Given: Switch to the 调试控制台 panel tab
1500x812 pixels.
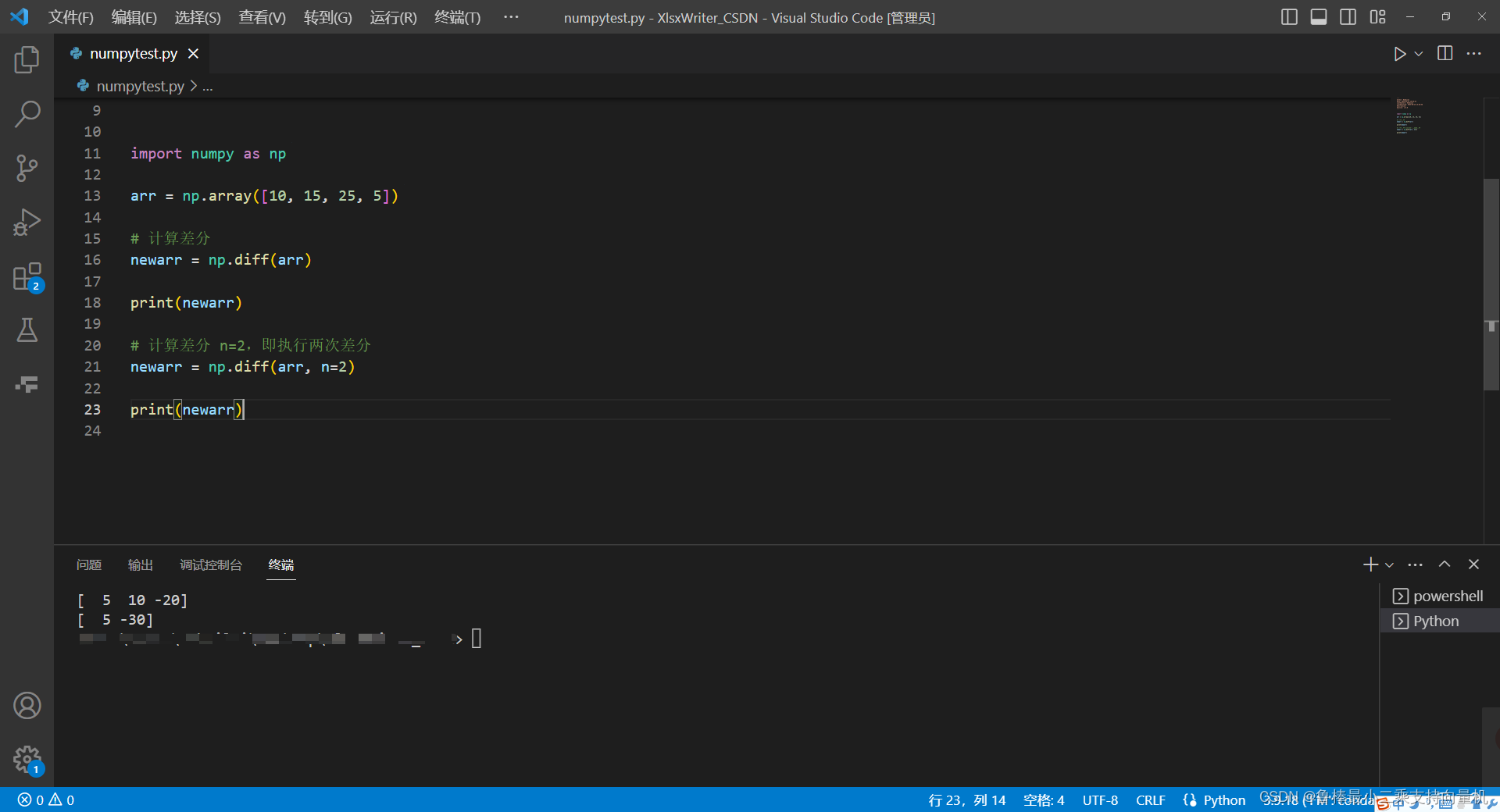Looking at the screenshot, I should tap(211, 564).
